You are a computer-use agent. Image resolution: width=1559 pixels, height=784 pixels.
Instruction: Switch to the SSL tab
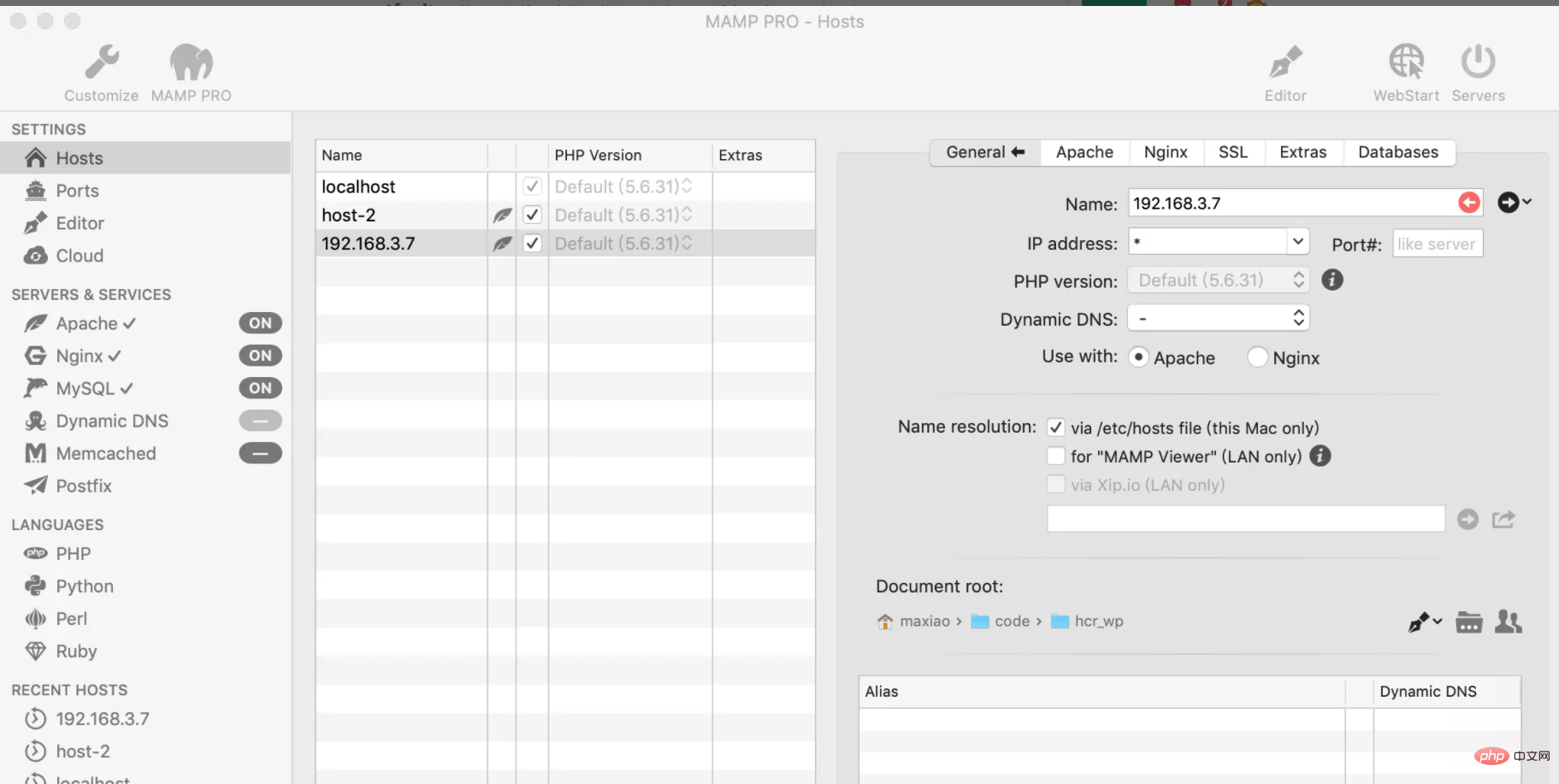tap(1232, 152)
